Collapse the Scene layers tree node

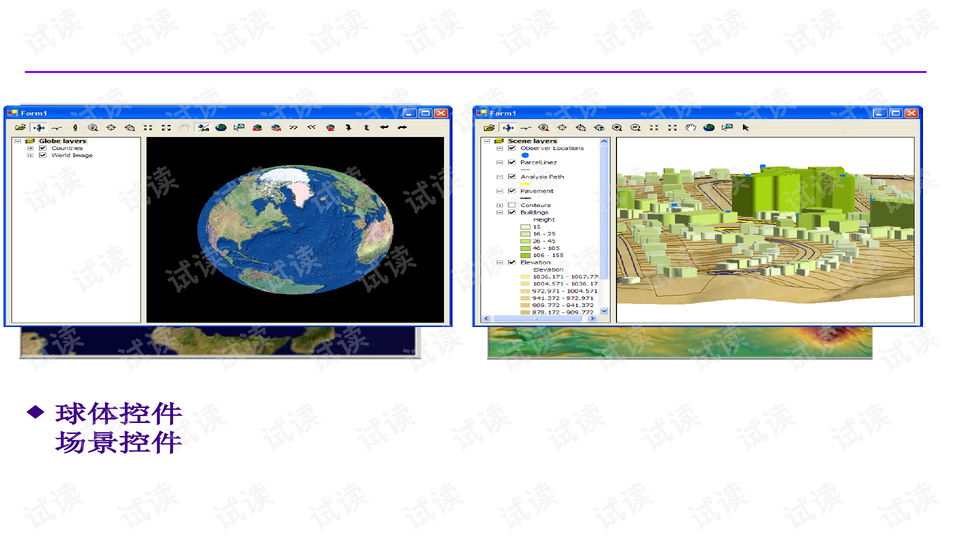pyautogui.click(x=487, y=141)
